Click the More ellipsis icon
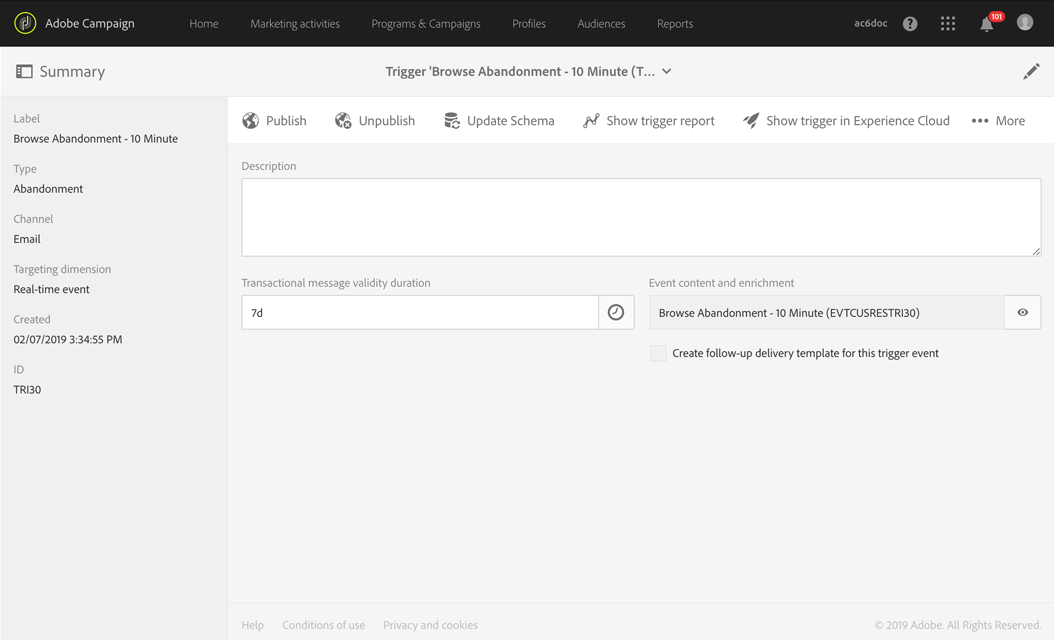 pyautogui.click(x=980, y=120)
